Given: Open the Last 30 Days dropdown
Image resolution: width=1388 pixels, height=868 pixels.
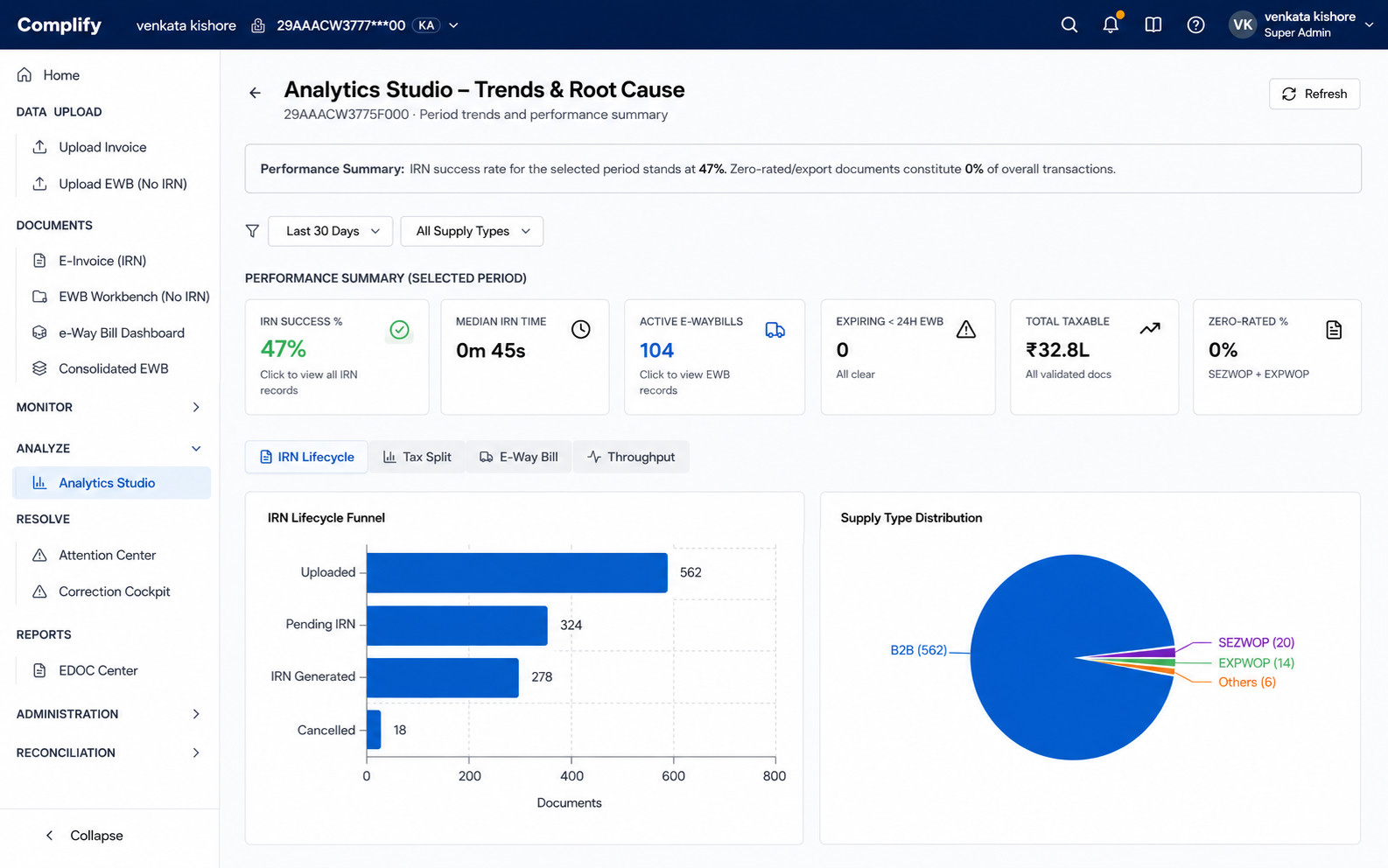Looking at the screenshot, I should pos(330,231).
